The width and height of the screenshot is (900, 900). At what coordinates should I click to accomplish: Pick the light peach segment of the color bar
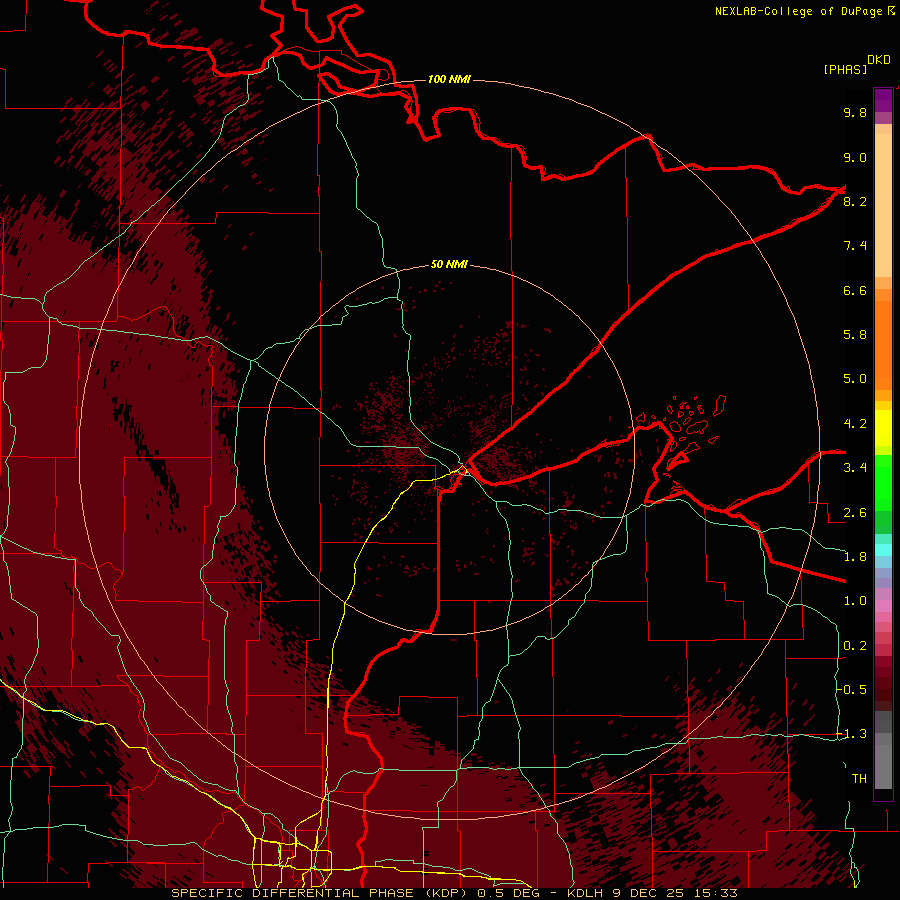pos(883,205)
